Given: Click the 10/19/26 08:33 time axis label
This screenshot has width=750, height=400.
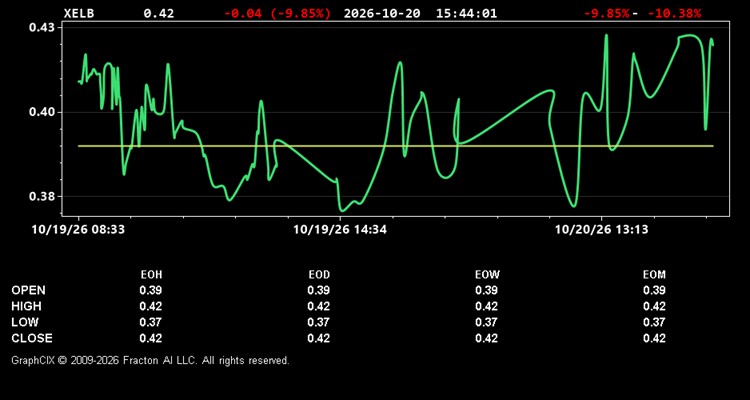Looking at the screenshot, I should [x=78, y=230].
